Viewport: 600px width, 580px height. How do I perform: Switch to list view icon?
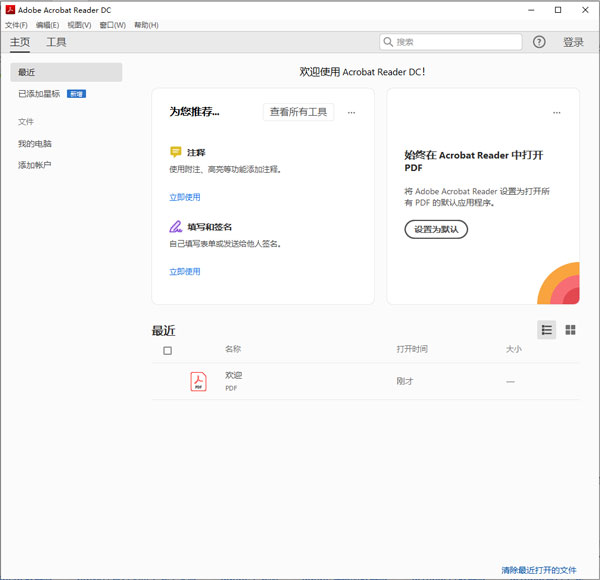[x=546, y=330]
